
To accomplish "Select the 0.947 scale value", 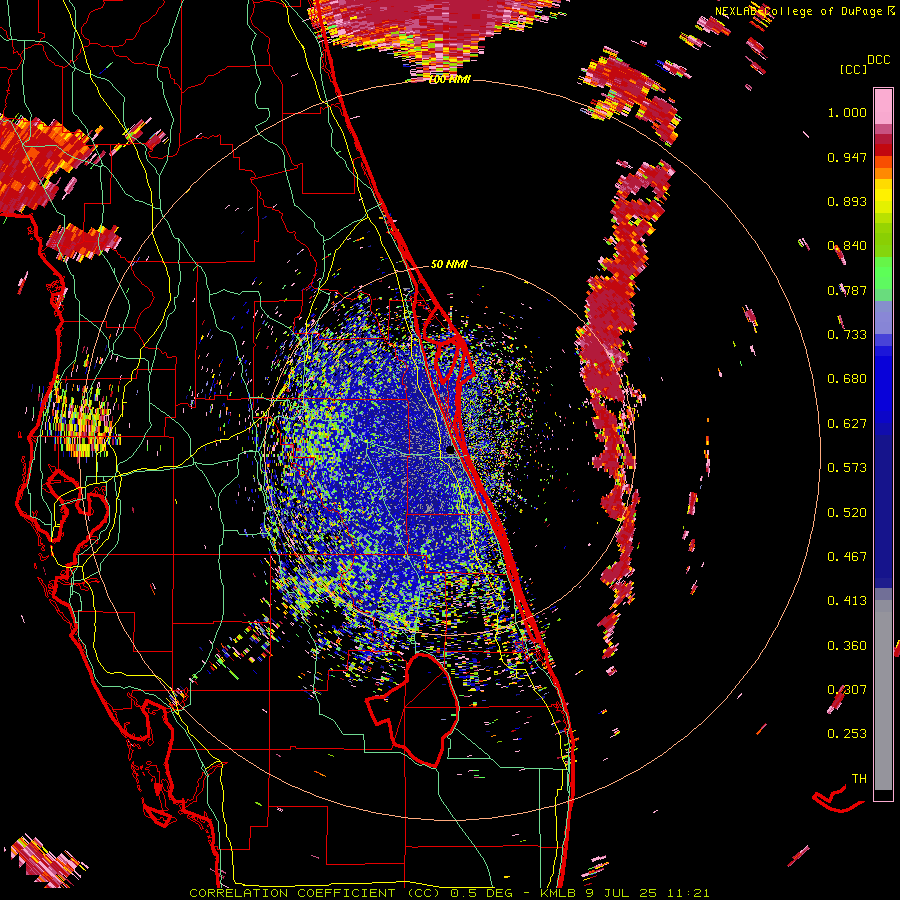I will pos(847,157).
